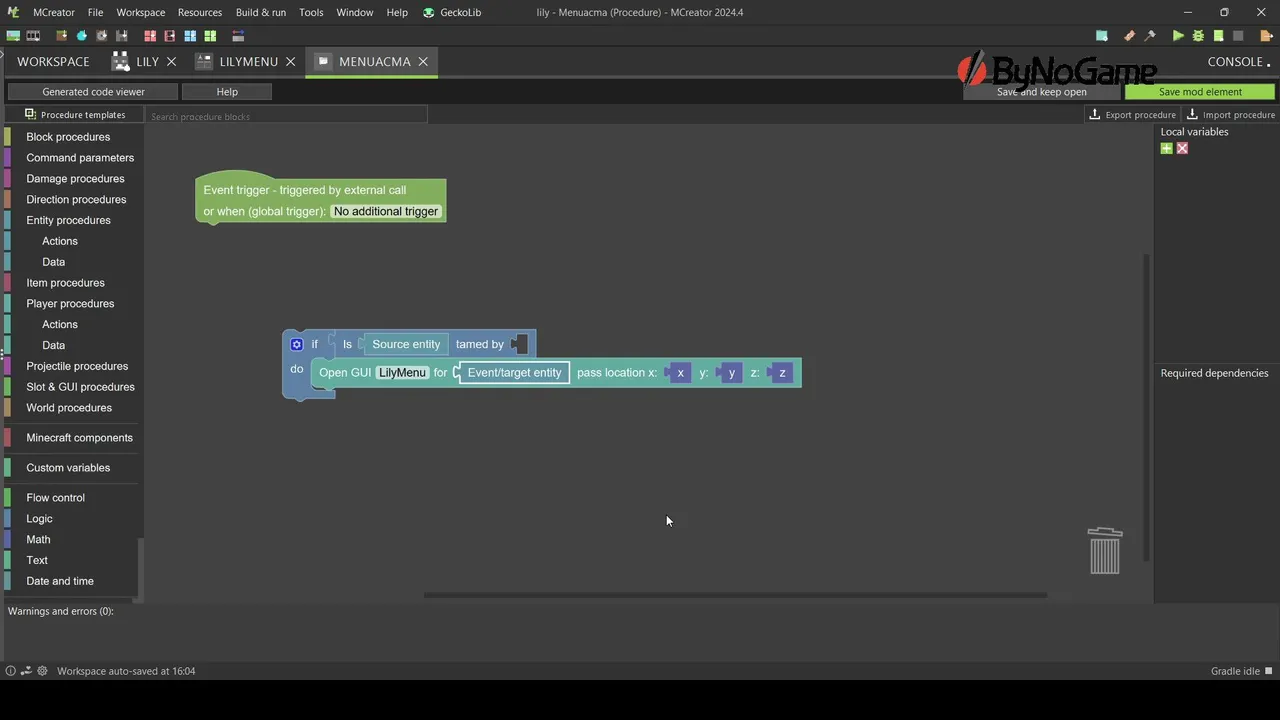Close the LILY tab
Image resolution: width=1280 pixels, height=720 pixels.
(x=171, y=61)
